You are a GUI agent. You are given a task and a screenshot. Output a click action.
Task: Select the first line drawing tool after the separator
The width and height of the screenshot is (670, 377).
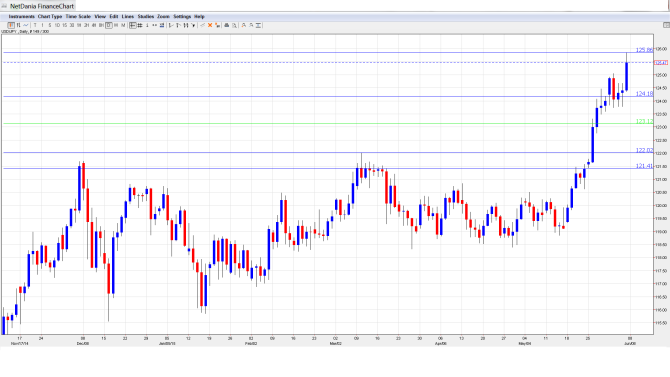(x=171, y=26)
